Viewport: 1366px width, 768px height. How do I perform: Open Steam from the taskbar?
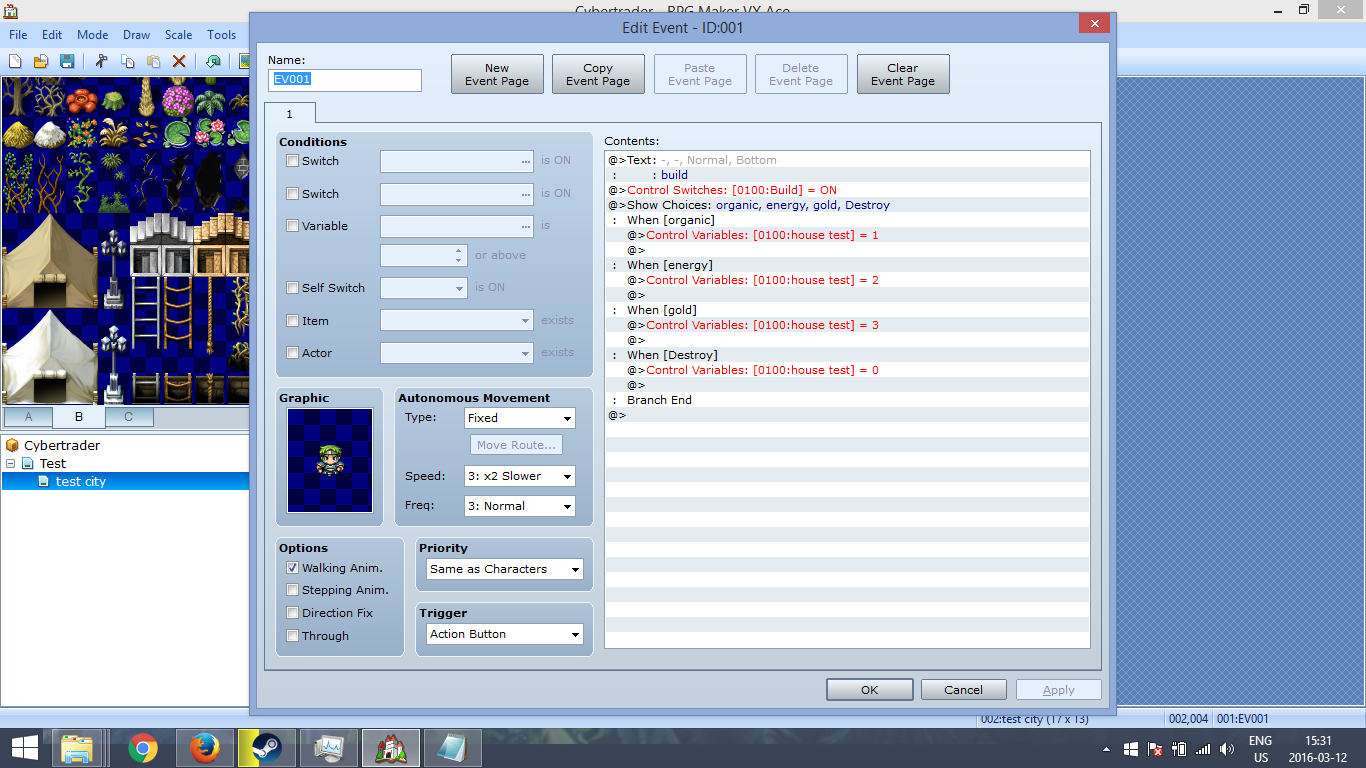[266, 748]
